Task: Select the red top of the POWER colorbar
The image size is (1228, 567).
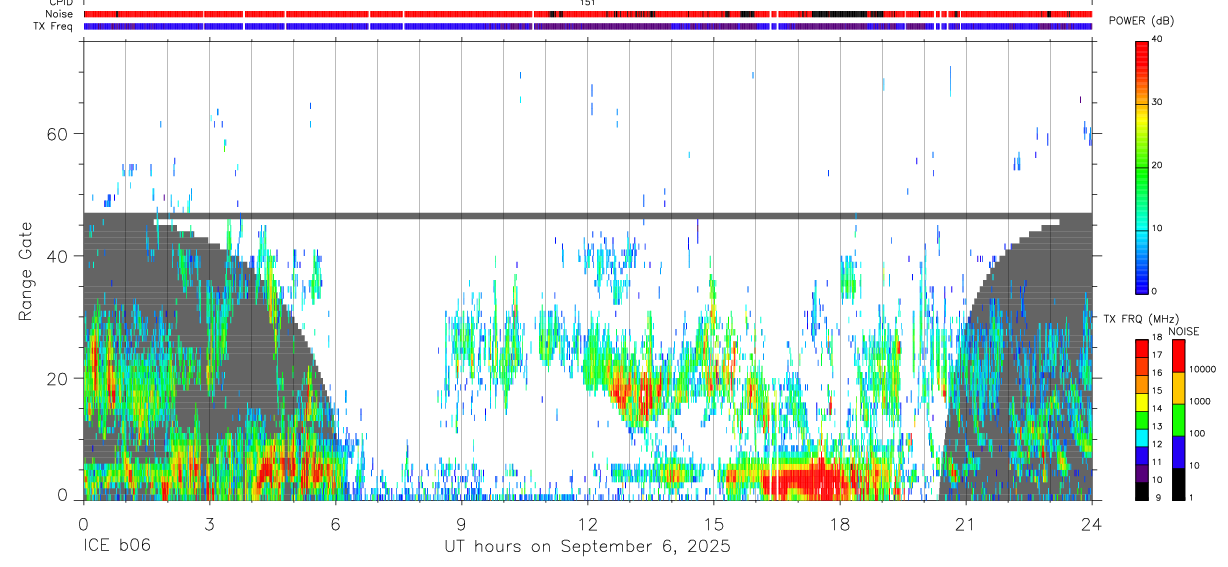Action: point(1141,55)
